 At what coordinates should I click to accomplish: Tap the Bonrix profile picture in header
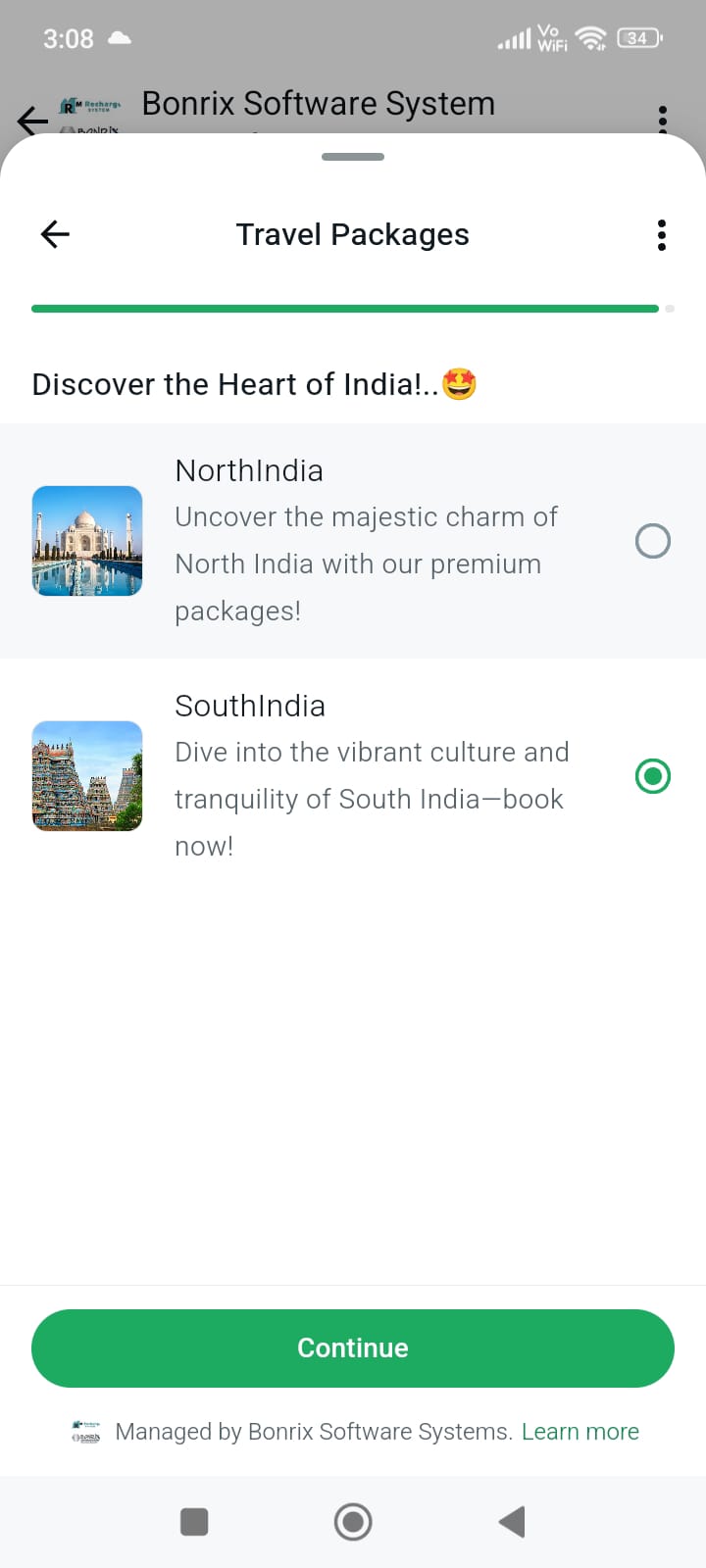90,117
